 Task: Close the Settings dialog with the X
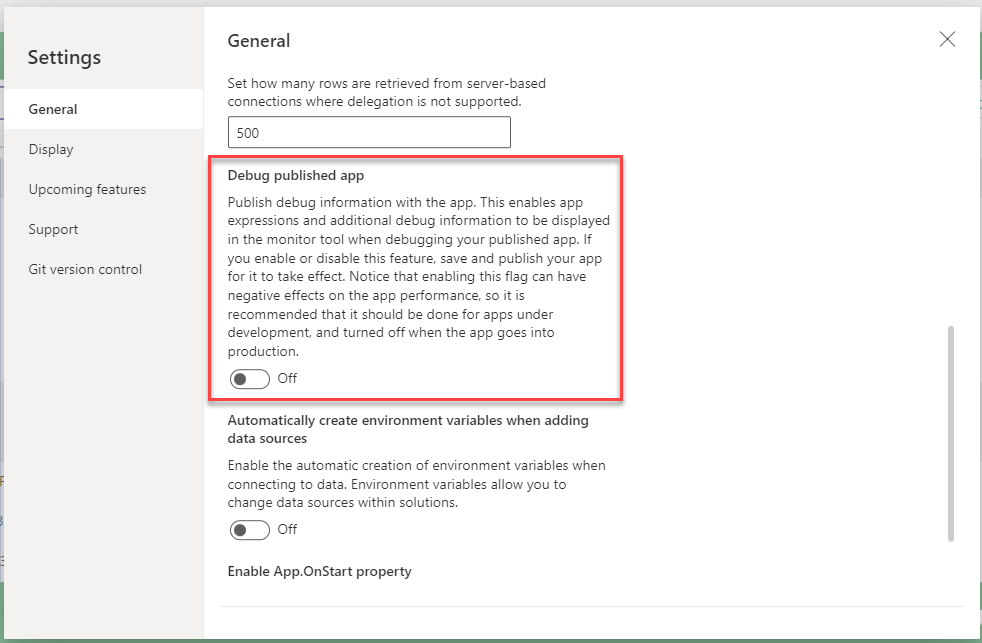[947, 40]
